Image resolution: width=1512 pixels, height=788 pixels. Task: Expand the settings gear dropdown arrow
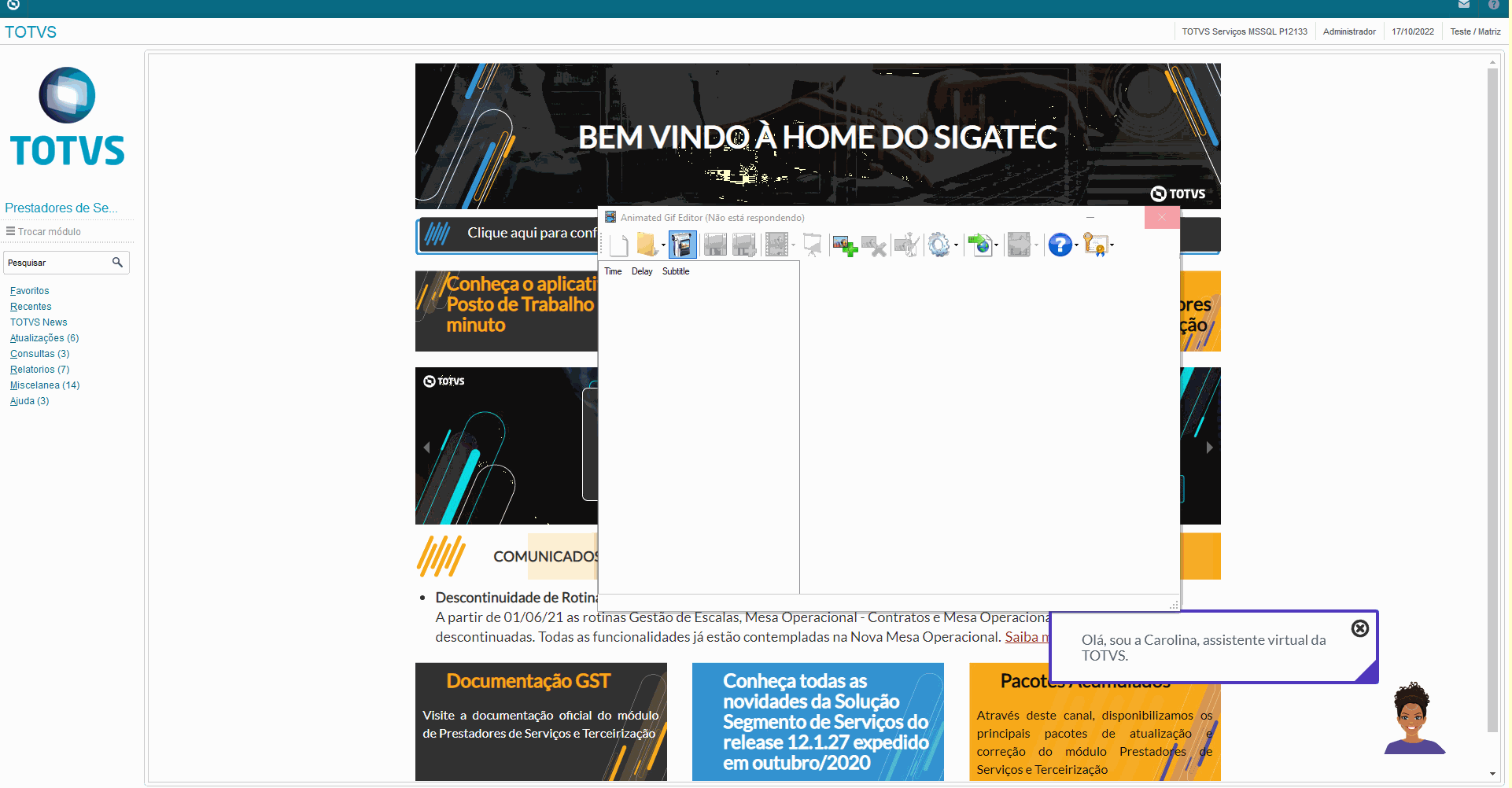point(956,245)
